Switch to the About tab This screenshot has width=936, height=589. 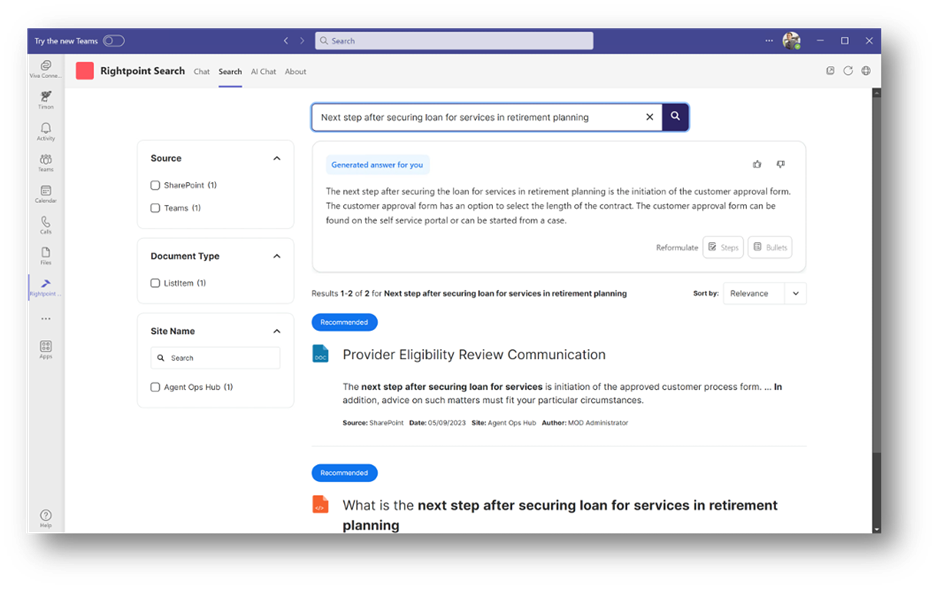(295, 72)
